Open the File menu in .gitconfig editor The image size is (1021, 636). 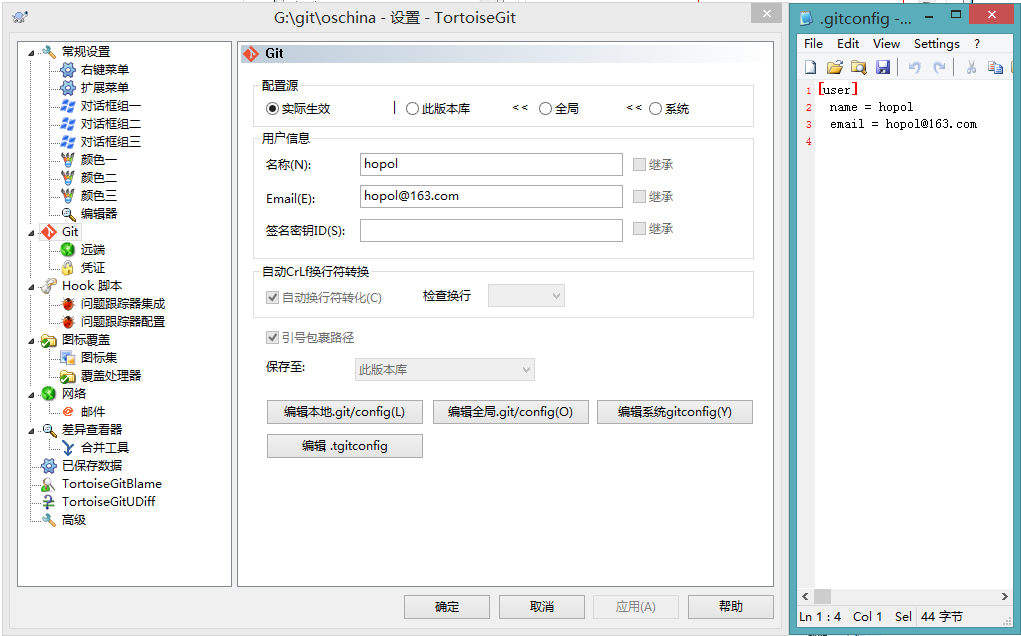point(813,44)
